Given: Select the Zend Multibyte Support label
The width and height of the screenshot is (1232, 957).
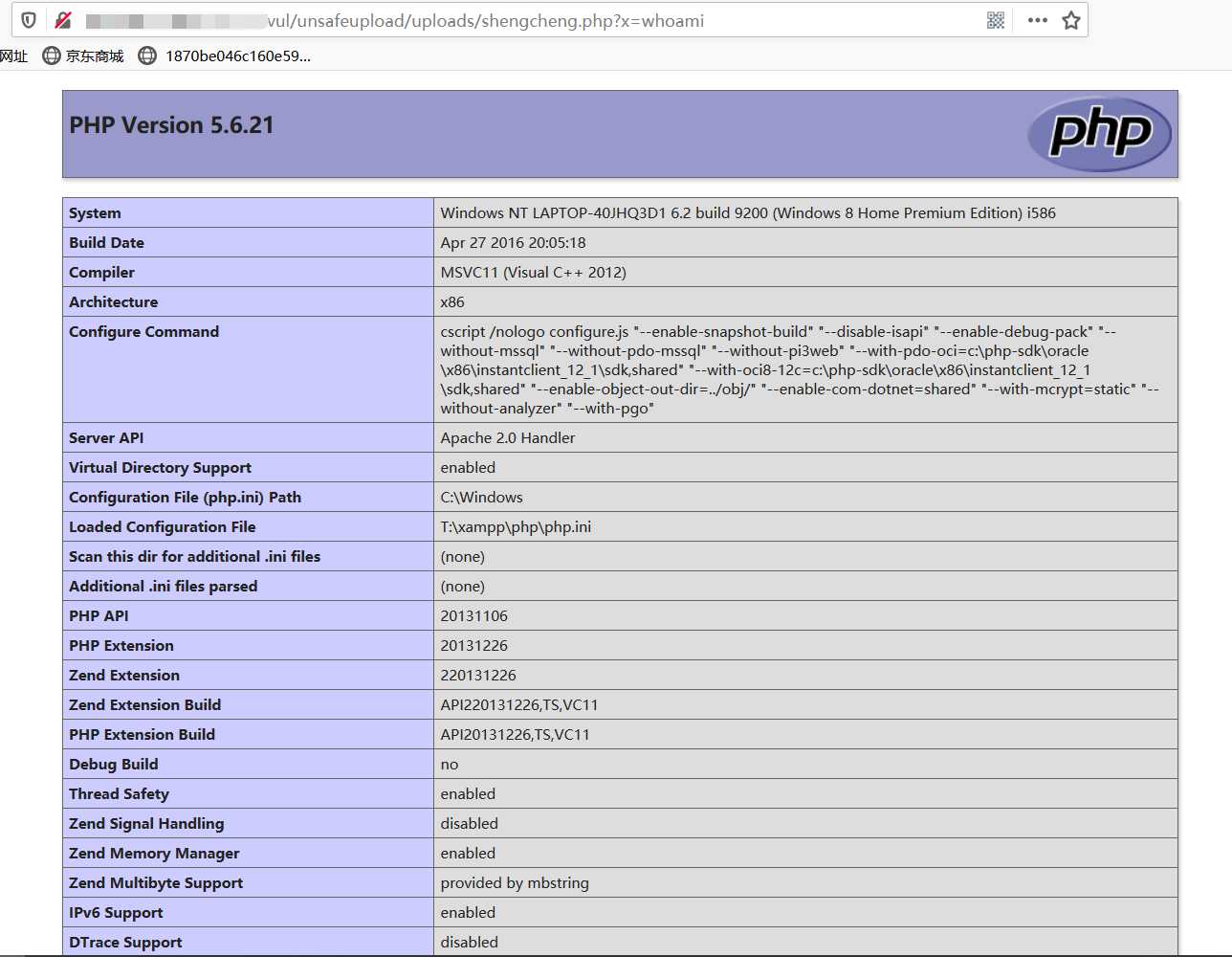Looking at the screenshot, I should [x=156, y=882].
